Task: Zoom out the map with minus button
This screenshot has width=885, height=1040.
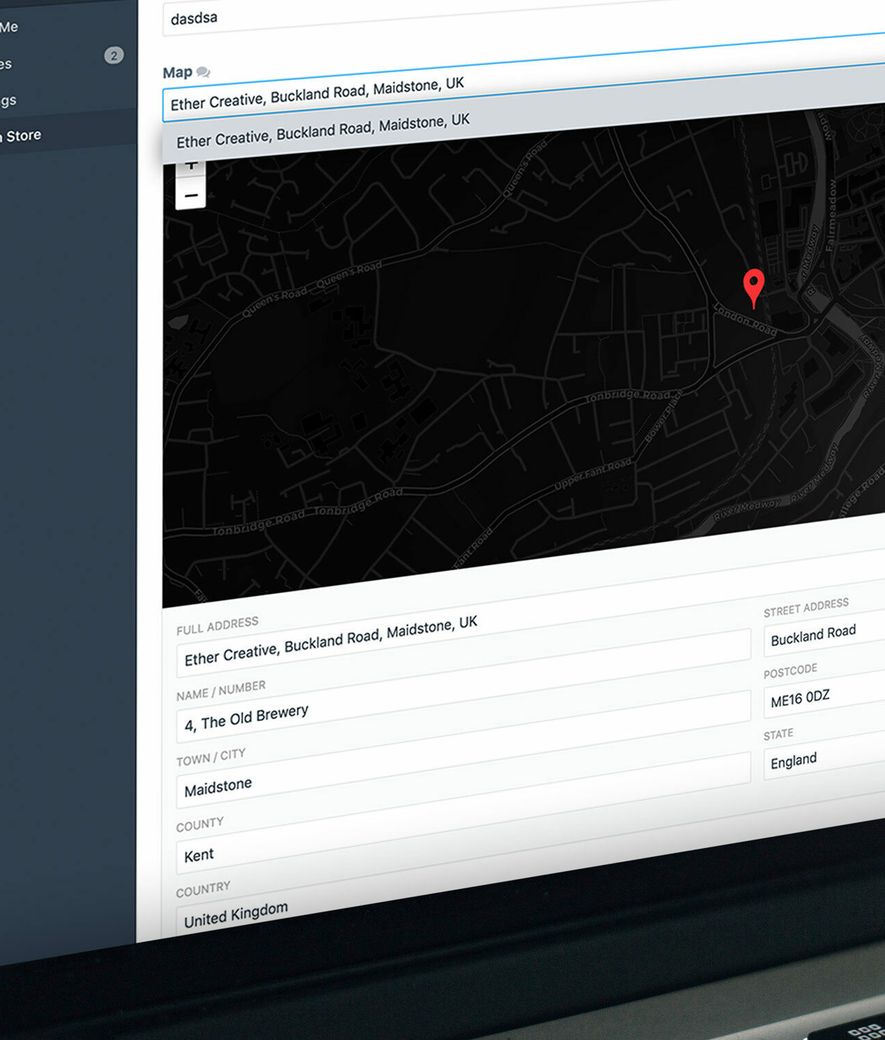Action: (x=191, y=195)
